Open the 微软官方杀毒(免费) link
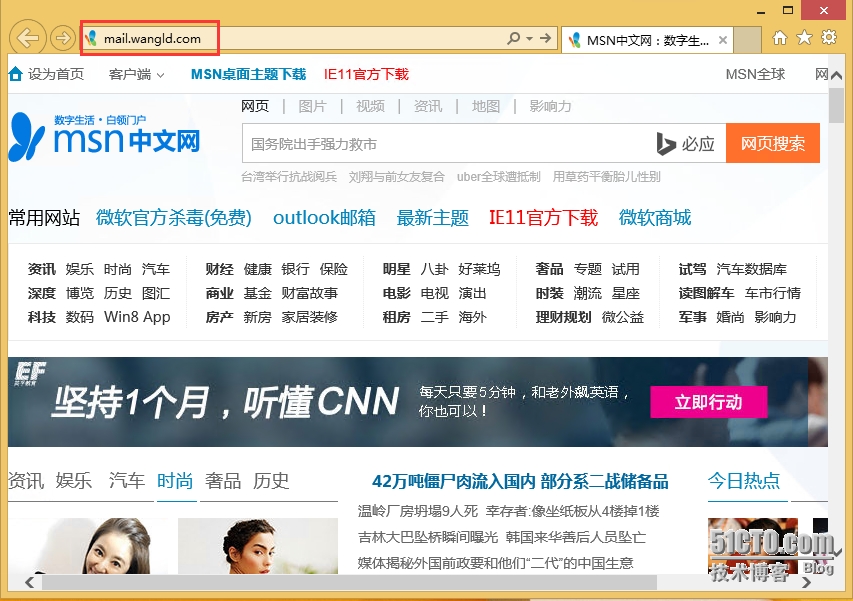The image size is (853, 601). tap(174, 218)
